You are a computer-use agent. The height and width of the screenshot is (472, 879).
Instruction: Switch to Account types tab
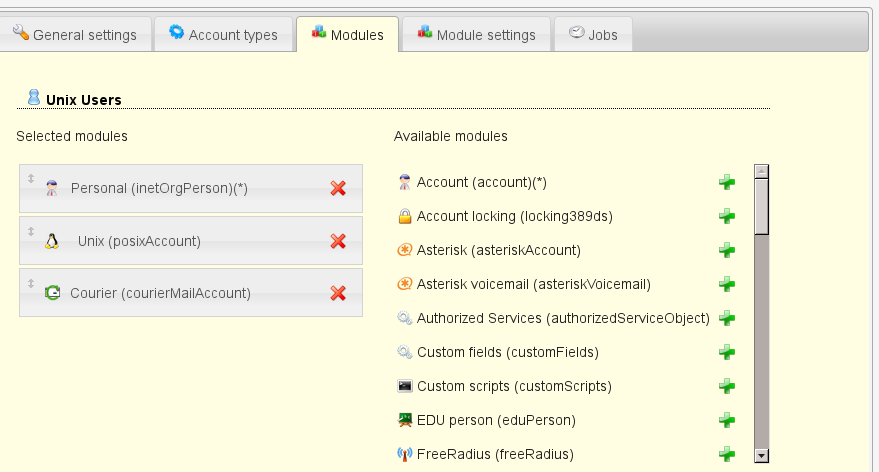(x=223, y=34)
